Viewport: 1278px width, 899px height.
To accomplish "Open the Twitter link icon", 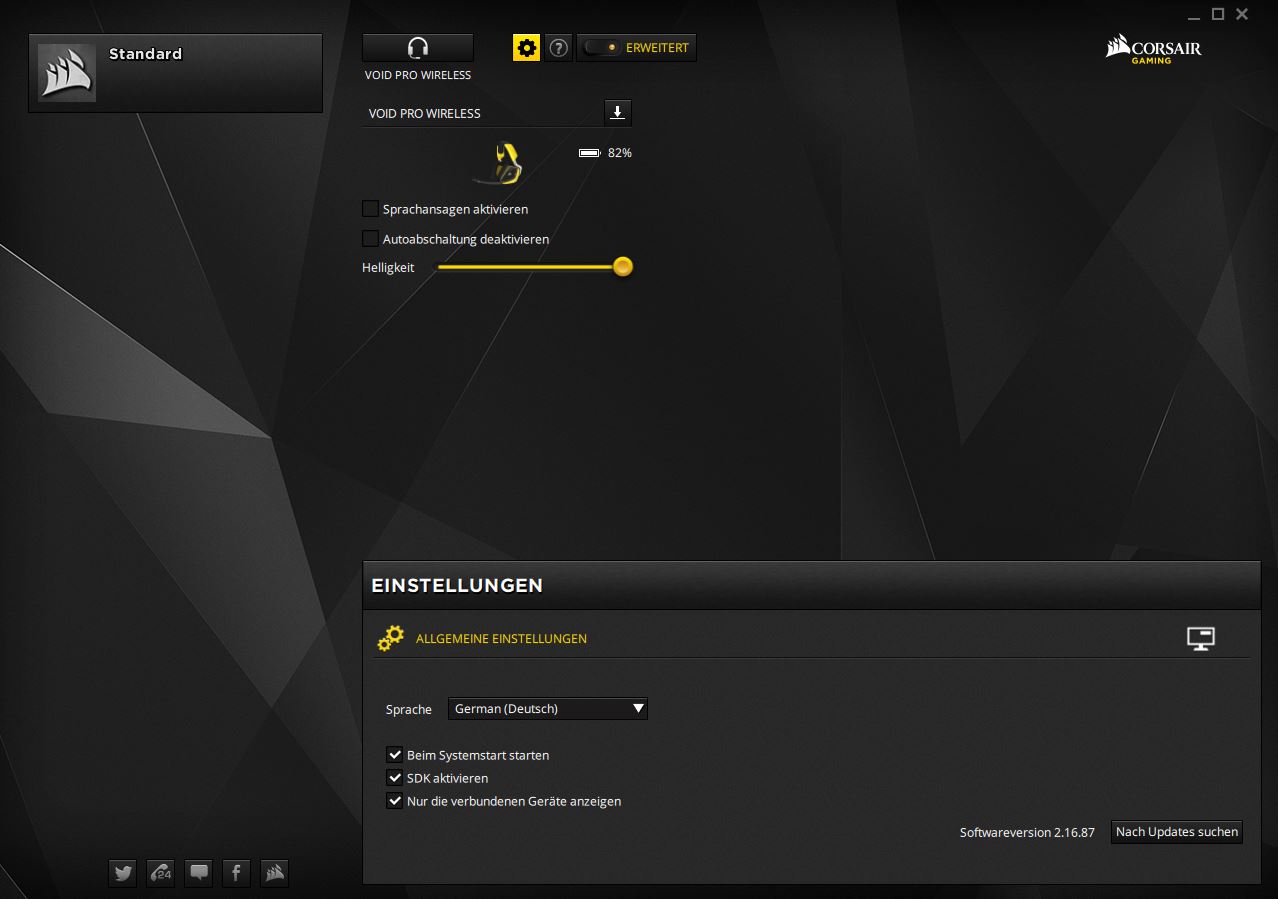I will point(123,873).
